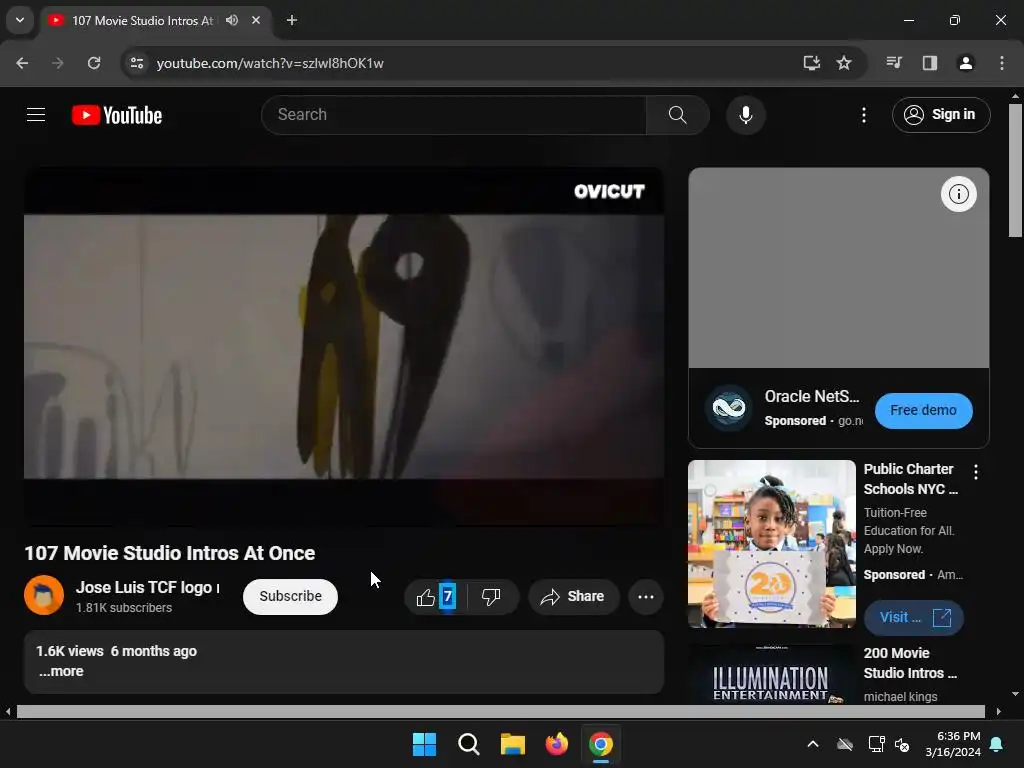Mute the tab via speaker icon
The width and height of the screenshot is (1024, 768).
232,20
